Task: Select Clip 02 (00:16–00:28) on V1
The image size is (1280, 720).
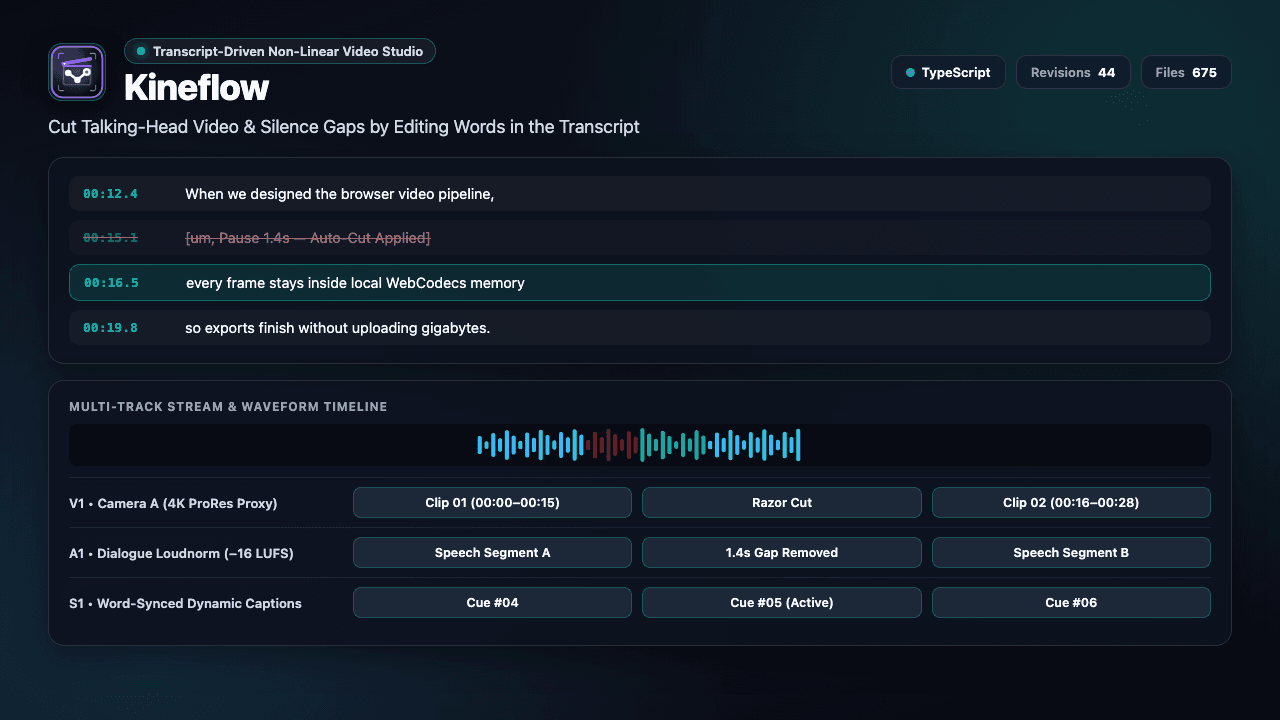Action: [x=1071, y=503]
